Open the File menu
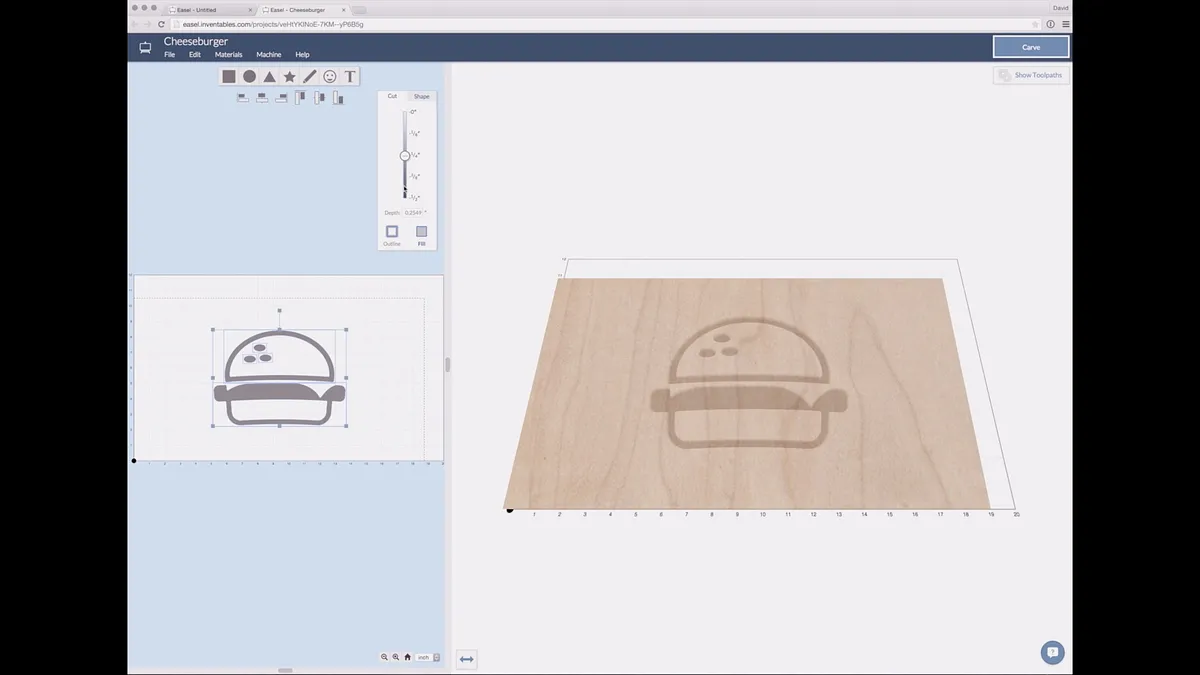Viewport: 1200px width, 675px height. point(169,55)
